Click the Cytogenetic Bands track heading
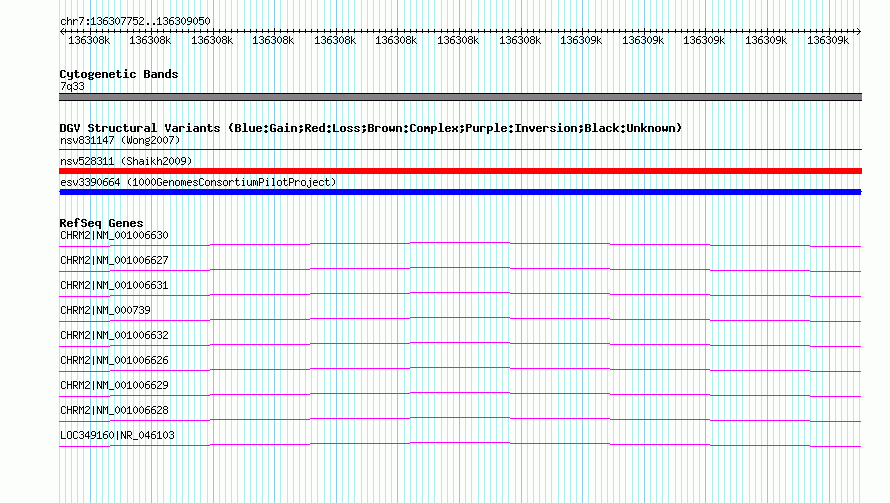The height and width of the screenshot is (503, 890). point(119,74)
